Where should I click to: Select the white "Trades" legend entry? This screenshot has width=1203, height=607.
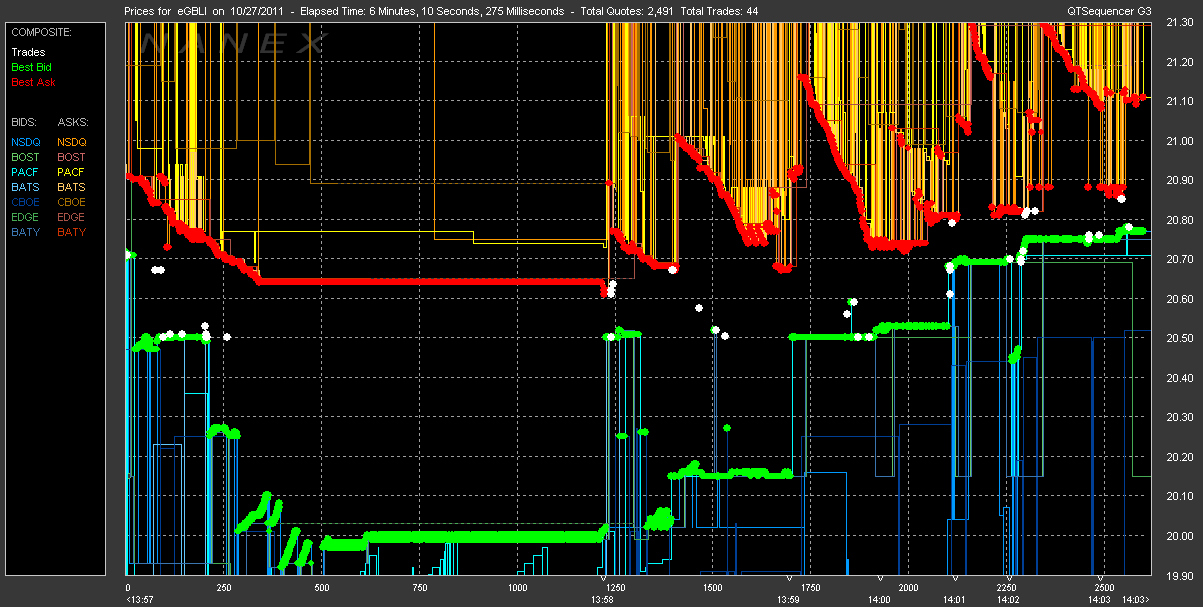[27, 52]
